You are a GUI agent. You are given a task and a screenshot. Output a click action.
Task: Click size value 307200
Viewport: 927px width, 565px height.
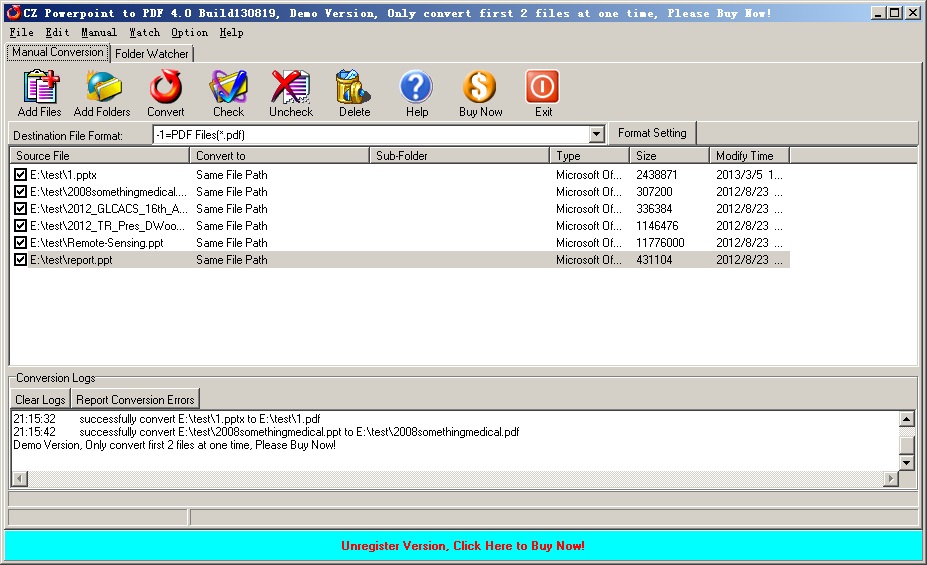coord(654,191)
